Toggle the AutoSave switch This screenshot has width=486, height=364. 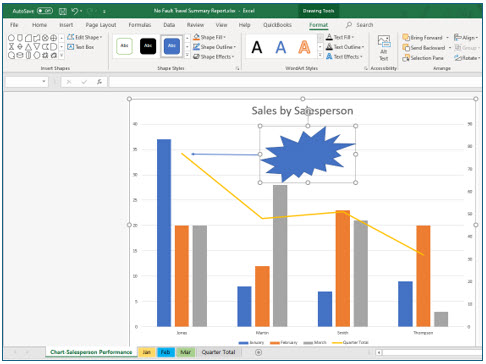point(45,11)
